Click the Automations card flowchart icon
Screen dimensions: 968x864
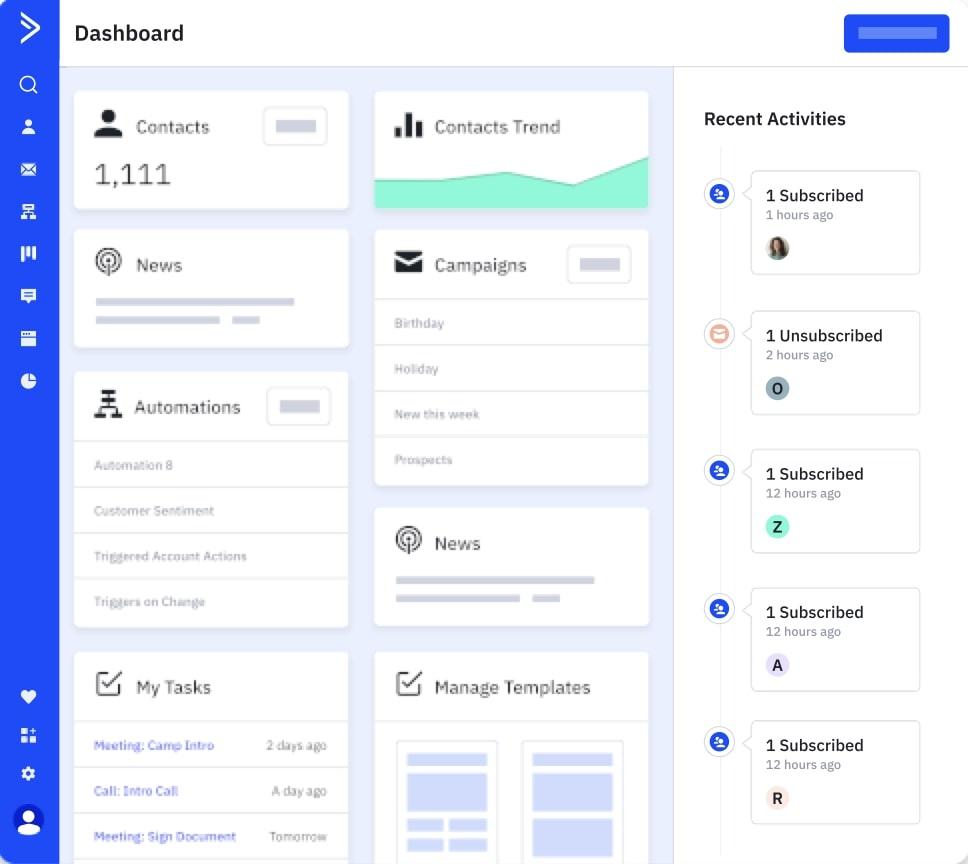point(108,404)
